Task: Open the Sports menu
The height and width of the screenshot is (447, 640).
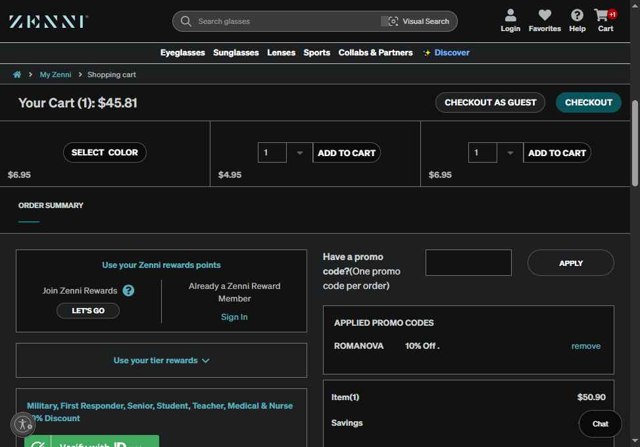Action: point(317,53)
